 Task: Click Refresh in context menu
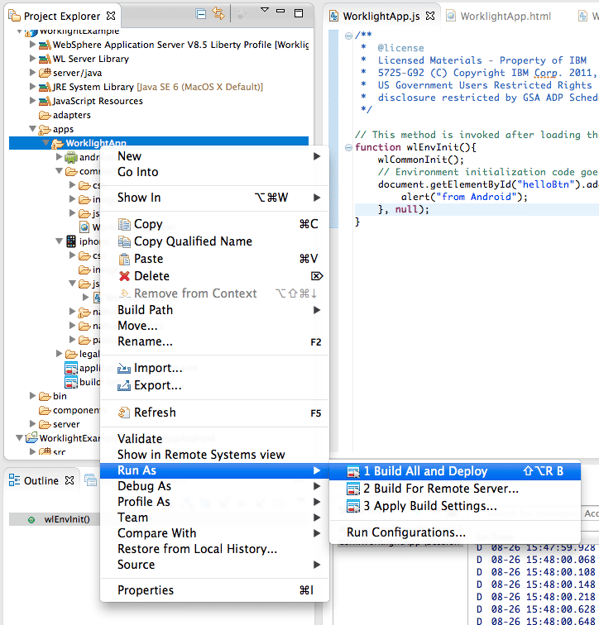coord(214,413)
